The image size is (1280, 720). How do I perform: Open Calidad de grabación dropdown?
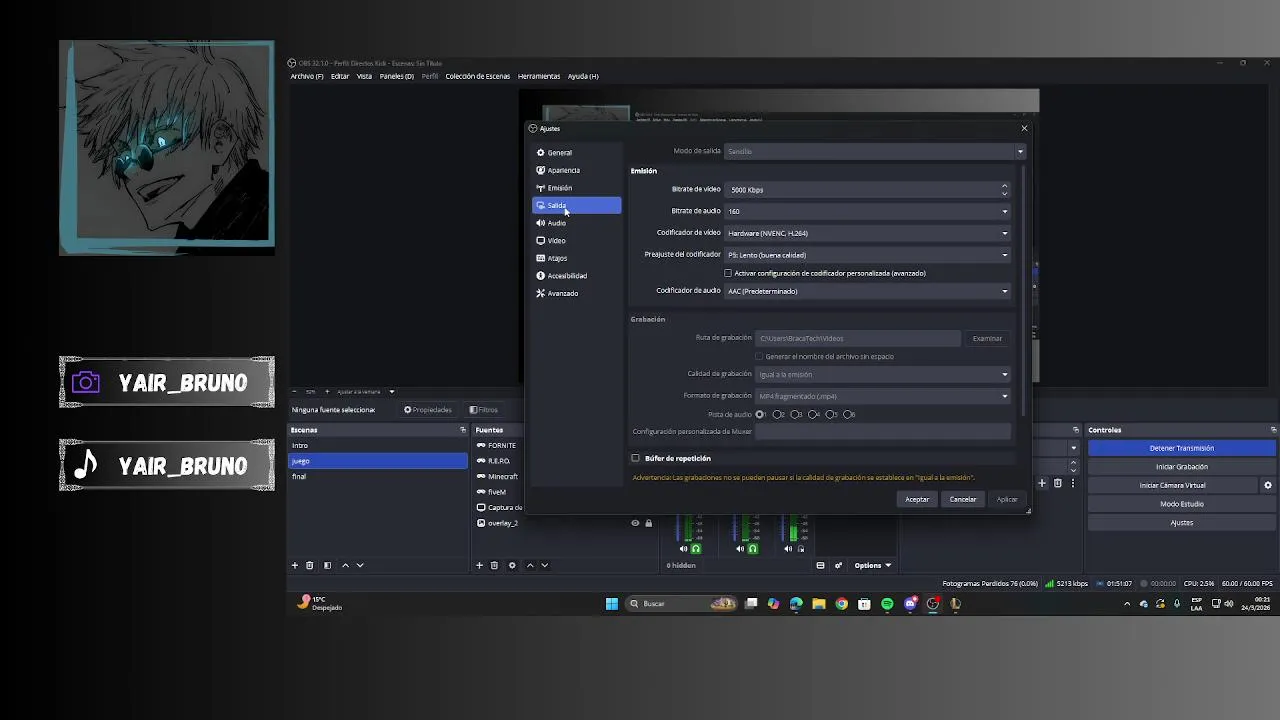pyautogui.click(x=883, y=374)
